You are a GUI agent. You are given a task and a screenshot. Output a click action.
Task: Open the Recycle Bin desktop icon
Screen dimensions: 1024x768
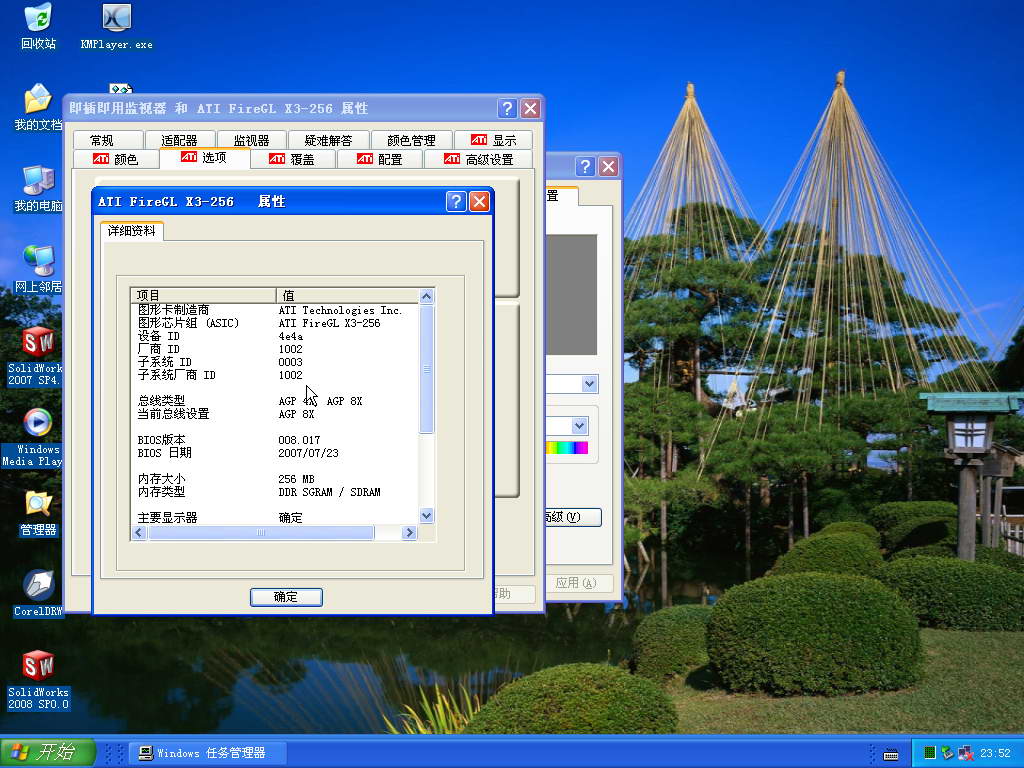39,27
